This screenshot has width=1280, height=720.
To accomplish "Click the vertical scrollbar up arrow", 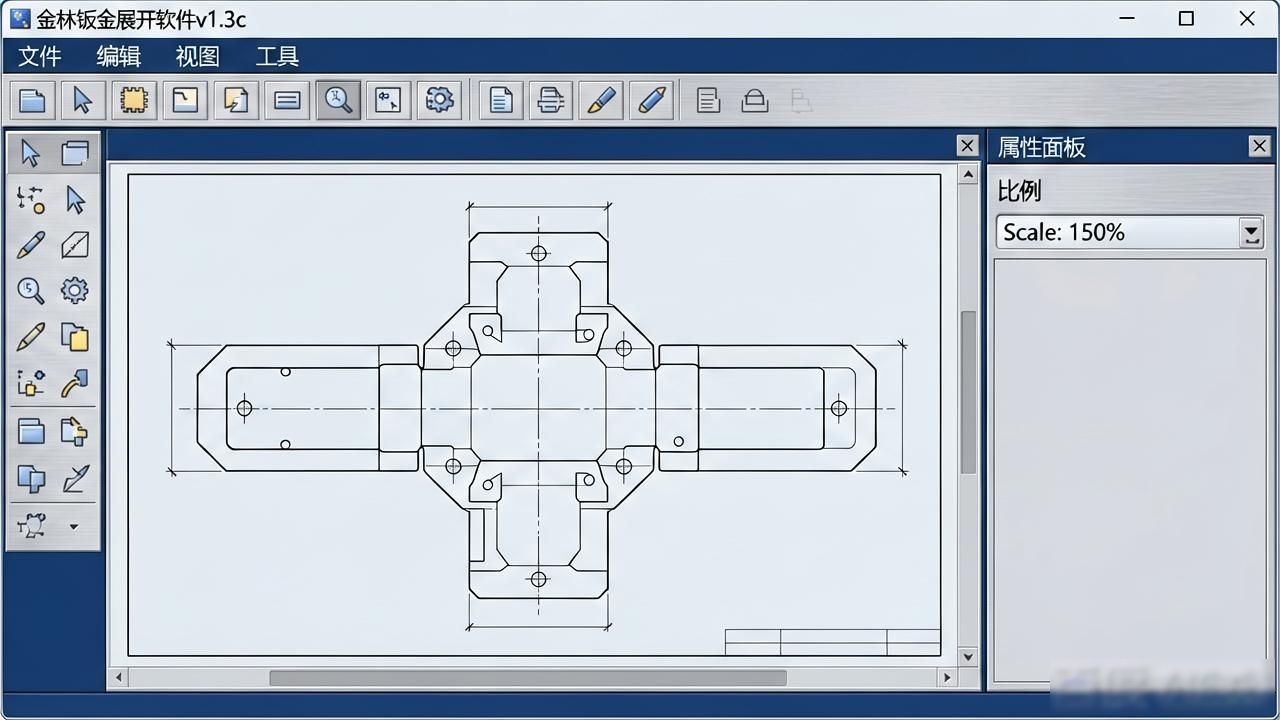I will 967,175.
